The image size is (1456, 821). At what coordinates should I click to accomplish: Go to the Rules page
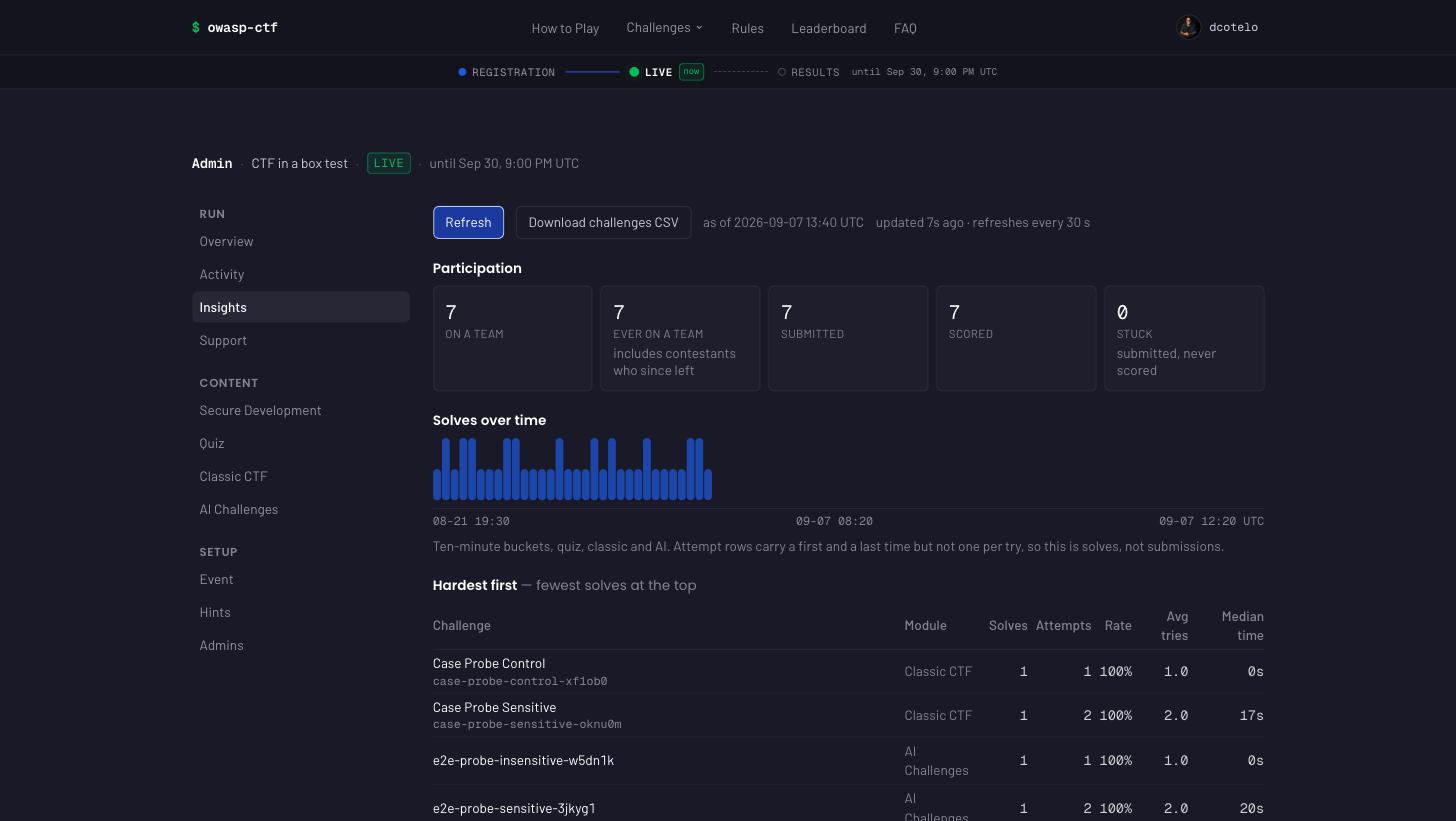click(x=747, y=28)
